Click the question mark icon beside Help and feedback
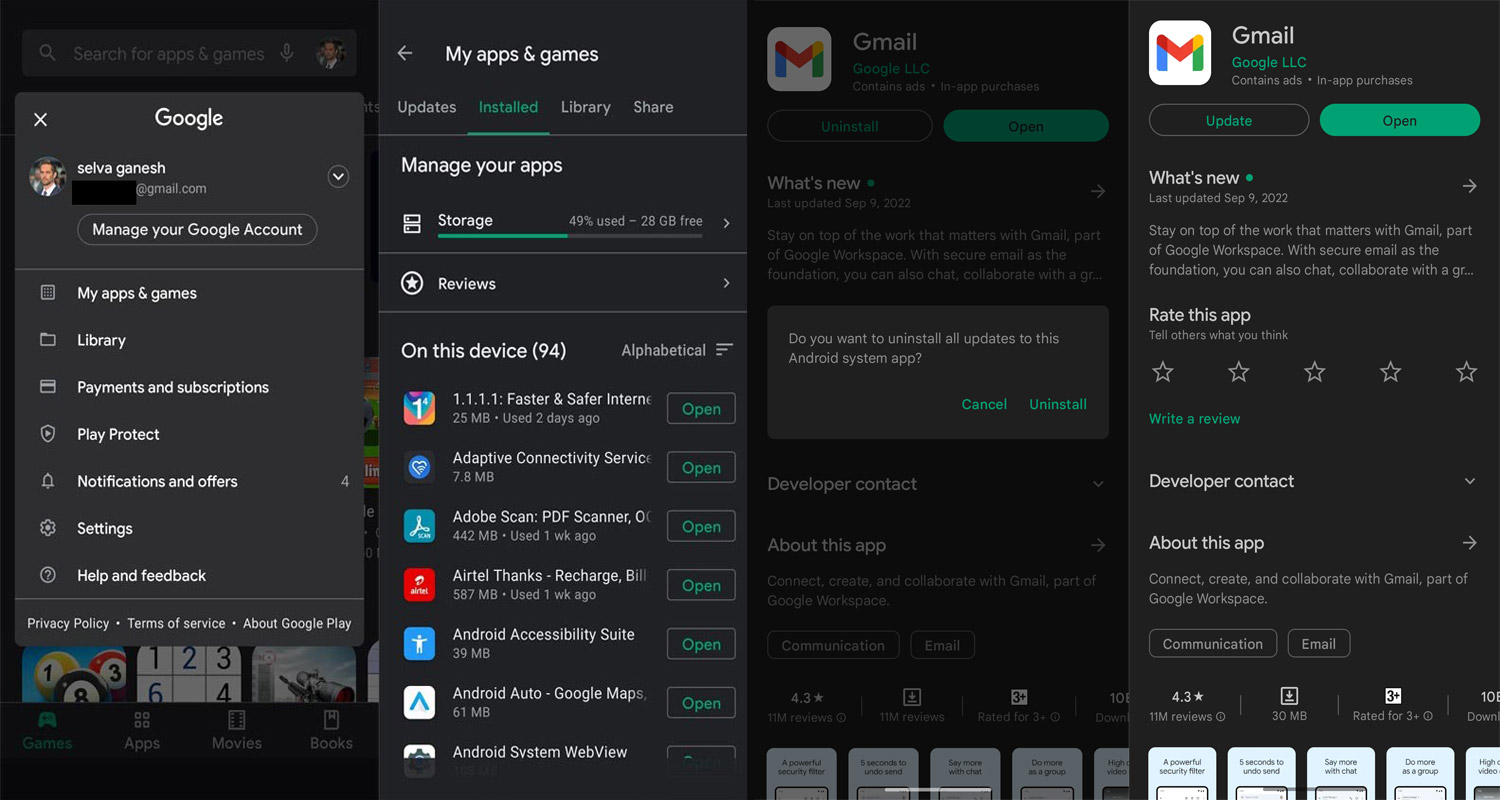 pos(47,575)
